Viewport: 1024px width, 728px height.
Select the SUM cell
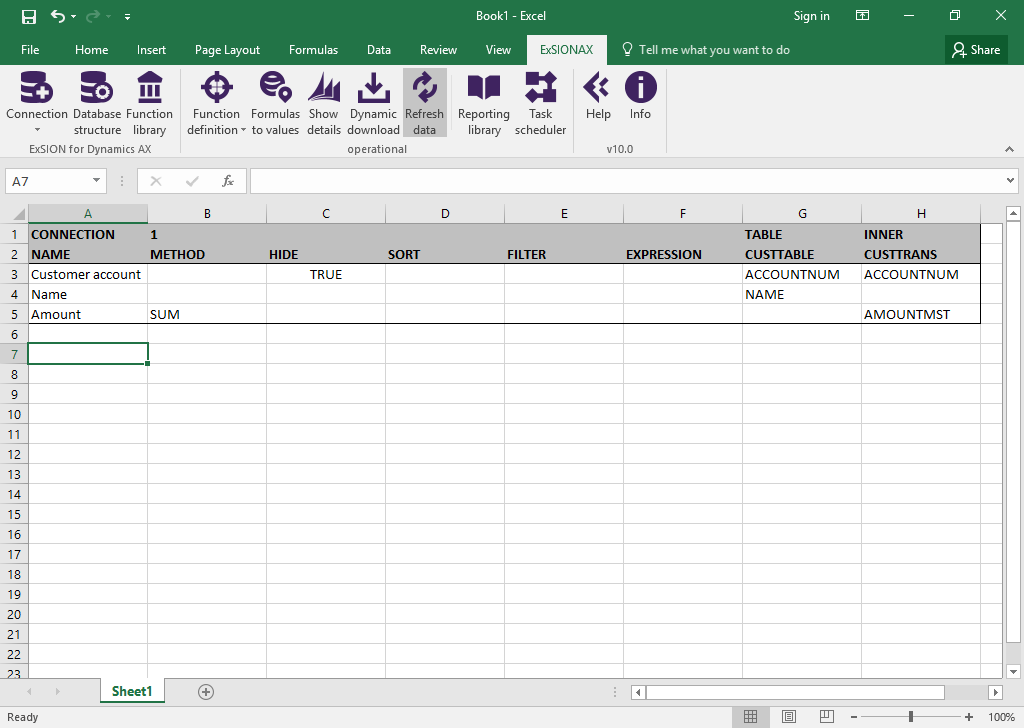[x=207, y=314]
